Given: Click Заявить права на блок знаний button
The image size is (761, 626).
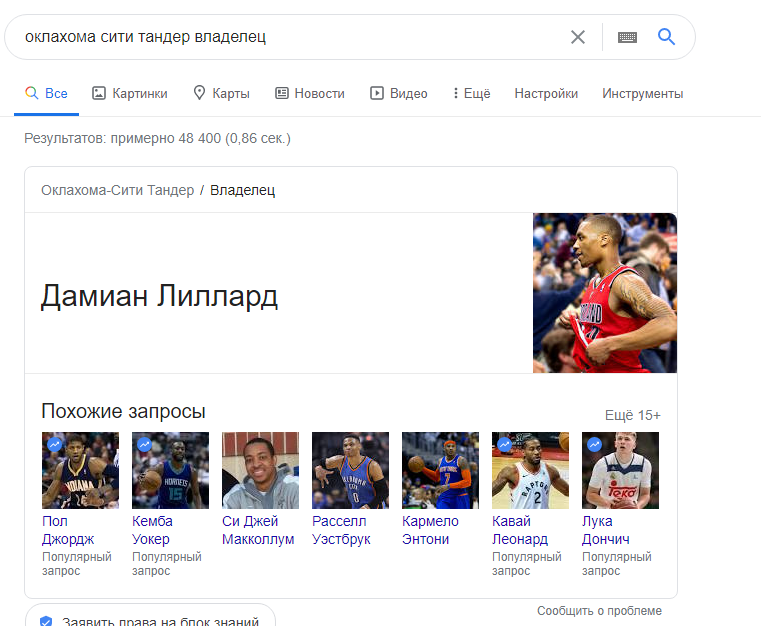Looking at the screenshot, I should click(x=150, y=616).
